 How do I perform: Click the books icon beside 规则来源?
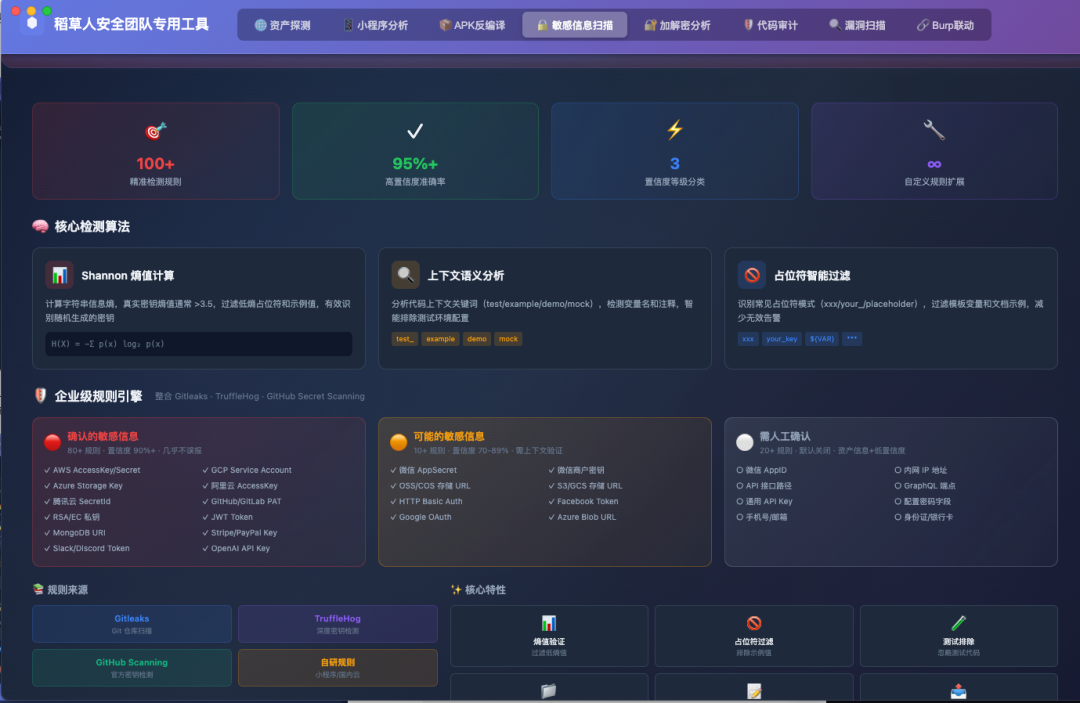pos(39,589)
